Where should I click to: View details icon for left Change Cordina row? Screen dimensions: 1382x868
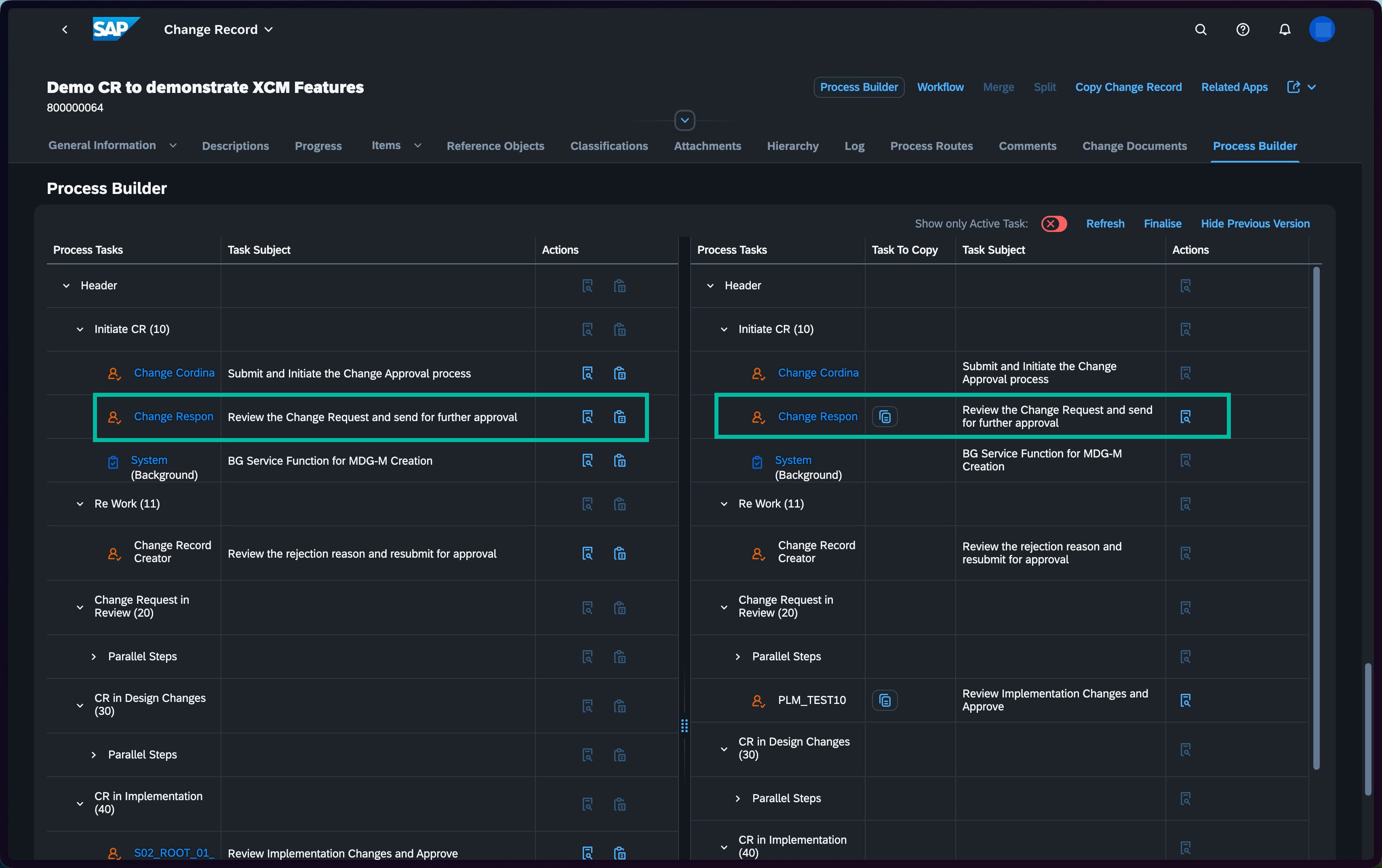[587, 373]
